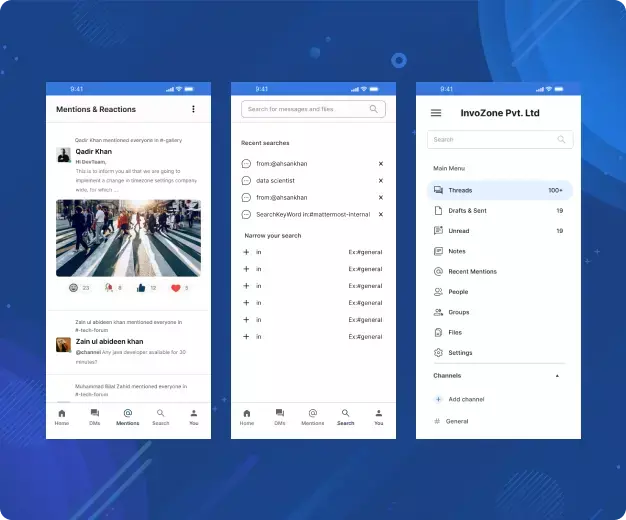Tap the smiley reaction showing 23

[x=74, y=288]
